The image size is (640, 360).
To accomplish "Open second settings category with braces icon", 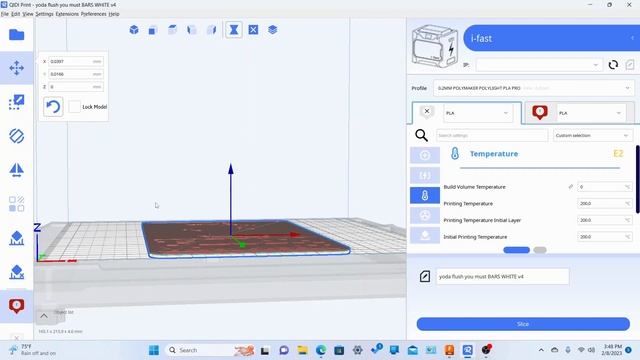I will (x=425, y=175).
